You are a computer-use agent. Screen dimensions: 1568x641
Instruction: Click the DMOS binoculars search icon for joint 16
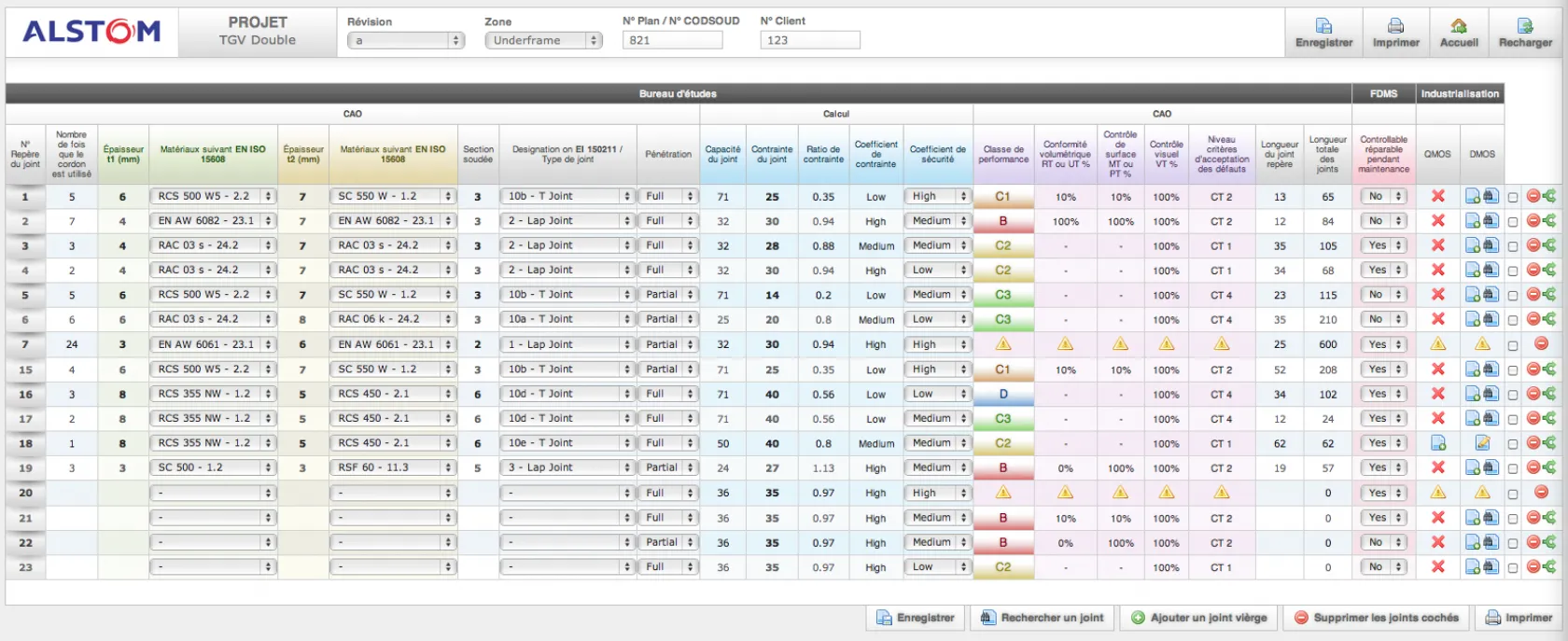(x=1490, y=394)
